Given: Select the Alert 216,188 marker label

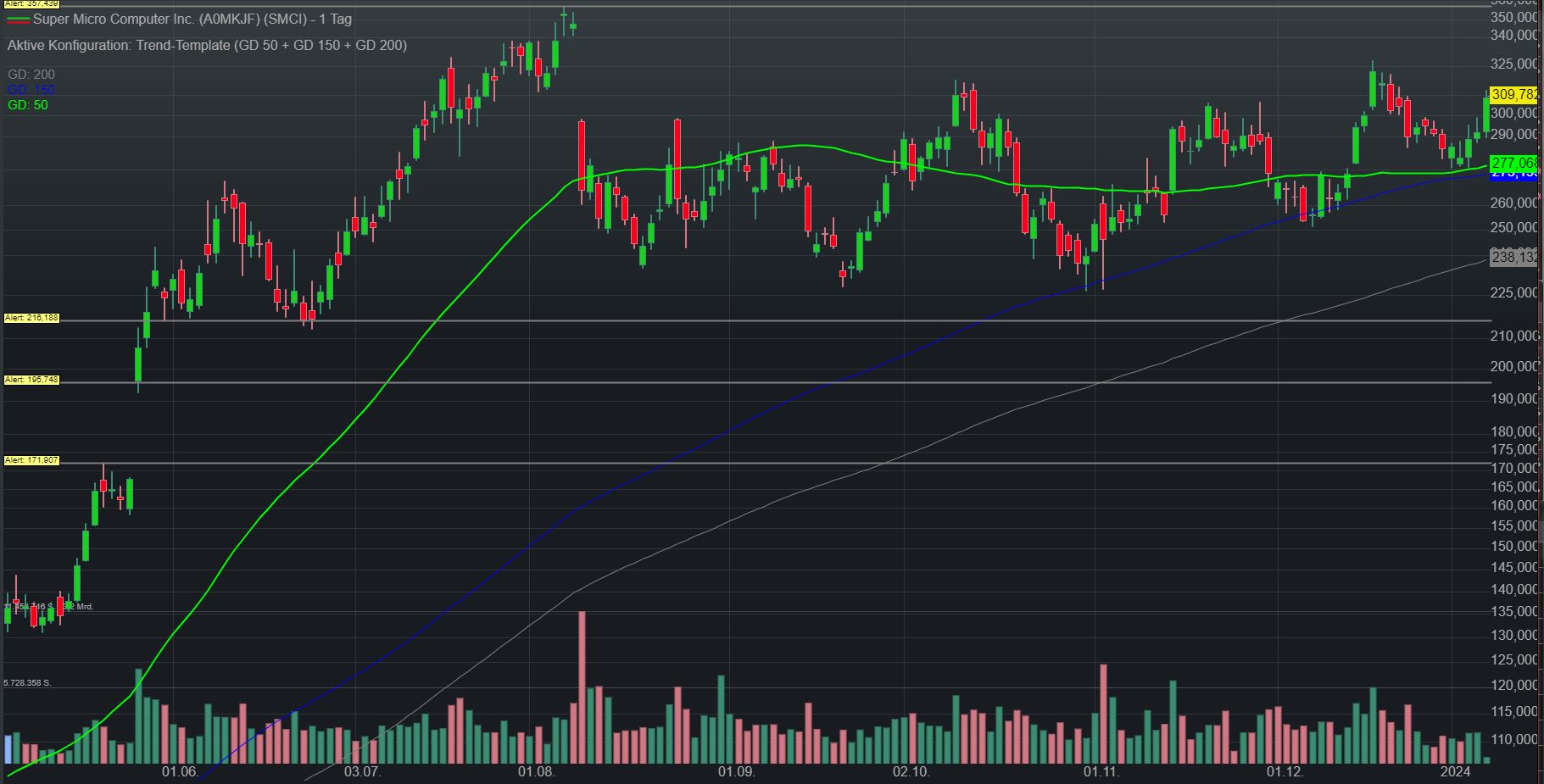Looking at the screenshot, I should 31,318.
